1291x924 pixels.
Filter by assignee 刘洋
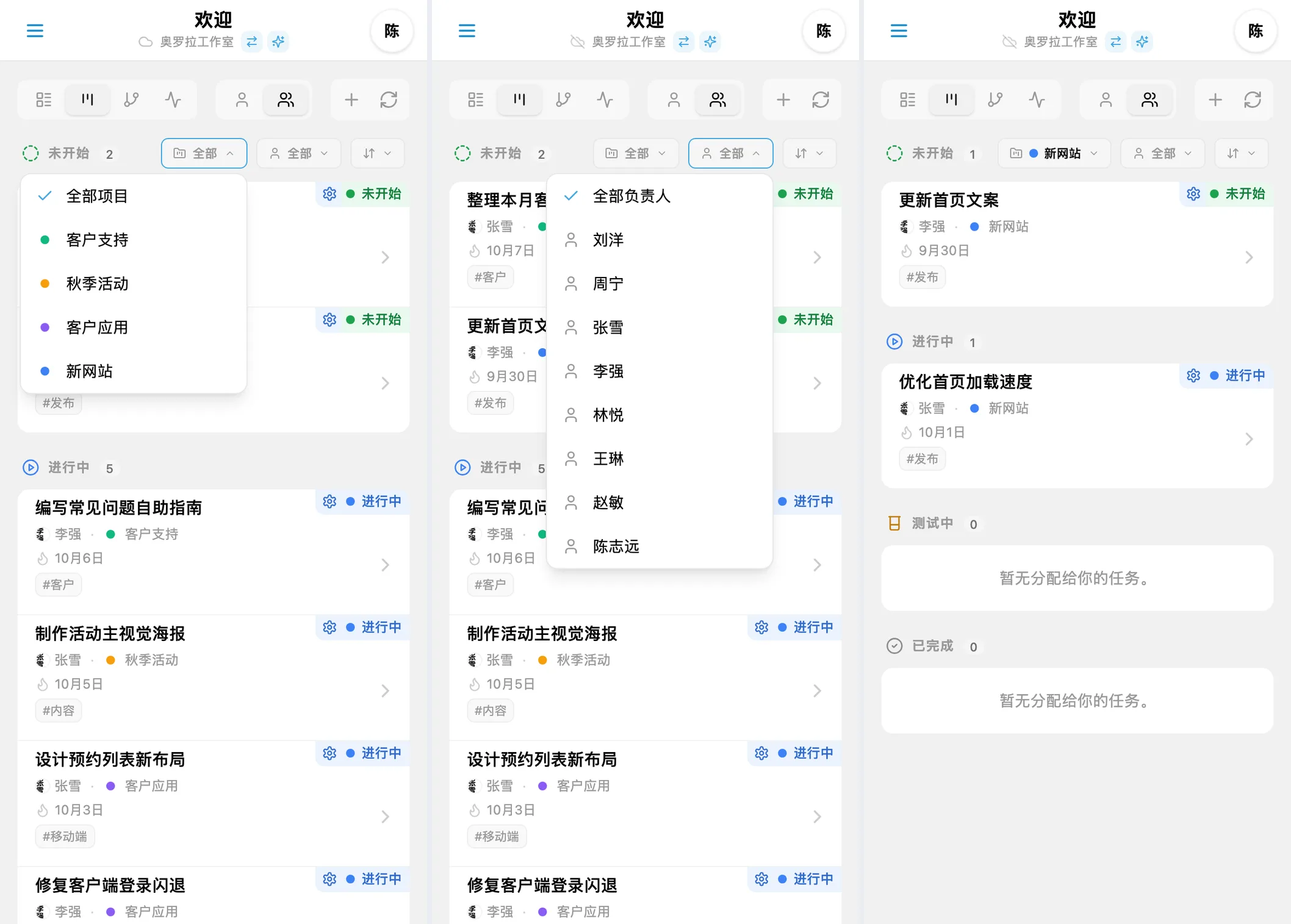pyautogui.click(x=660, y=240)
